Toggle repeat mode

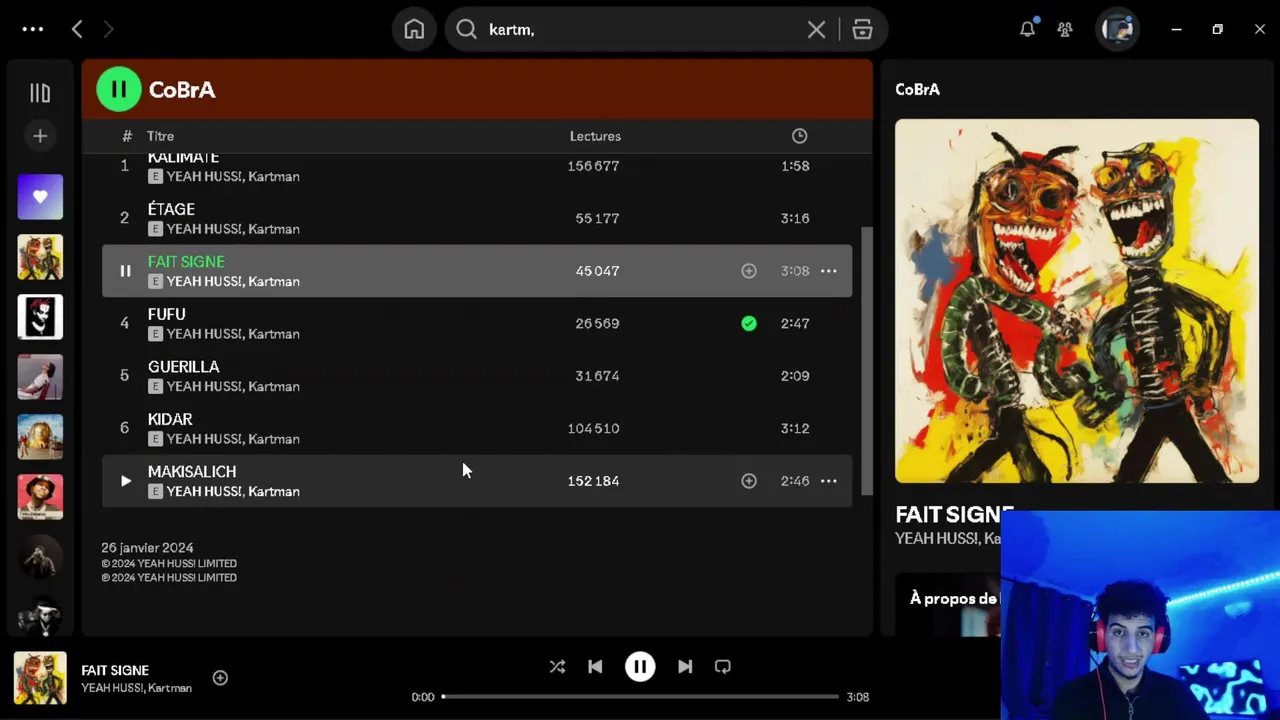point(723,667)
